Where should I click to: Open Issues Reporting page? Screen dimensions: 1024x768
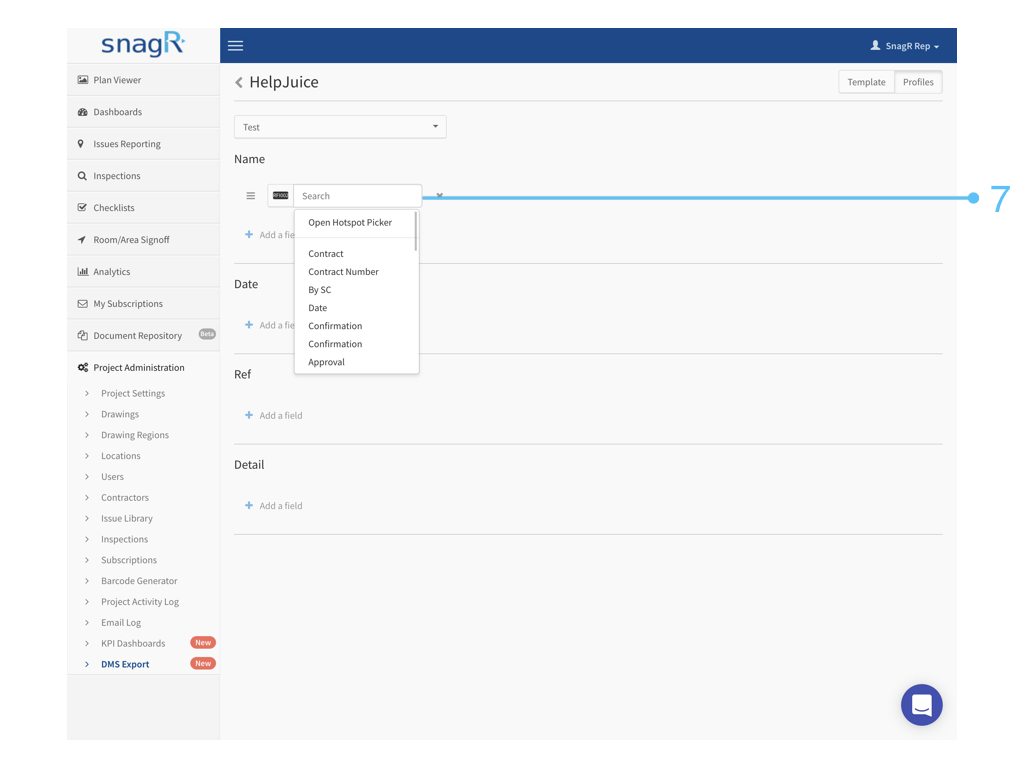point(143,144)
